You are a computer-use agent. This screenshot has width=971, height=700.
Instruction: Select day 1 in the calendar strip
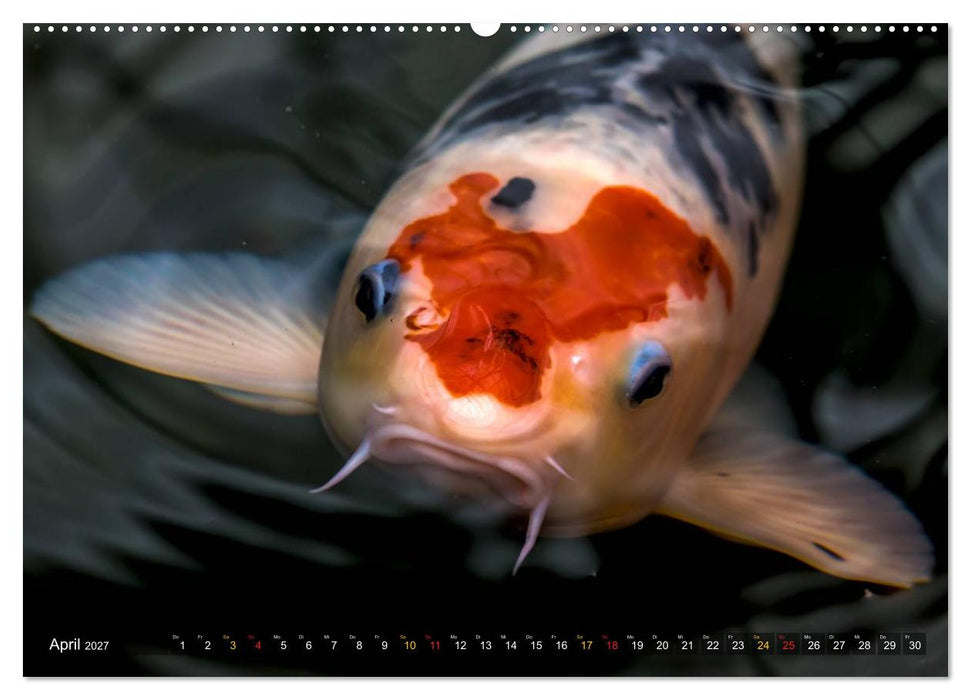(182, 644)
